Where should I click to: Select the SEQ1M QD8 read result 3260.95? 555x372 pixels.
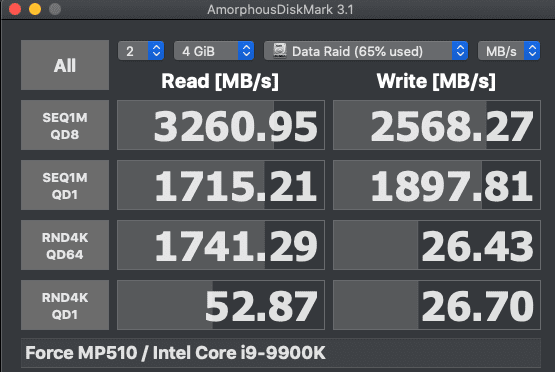221,125
